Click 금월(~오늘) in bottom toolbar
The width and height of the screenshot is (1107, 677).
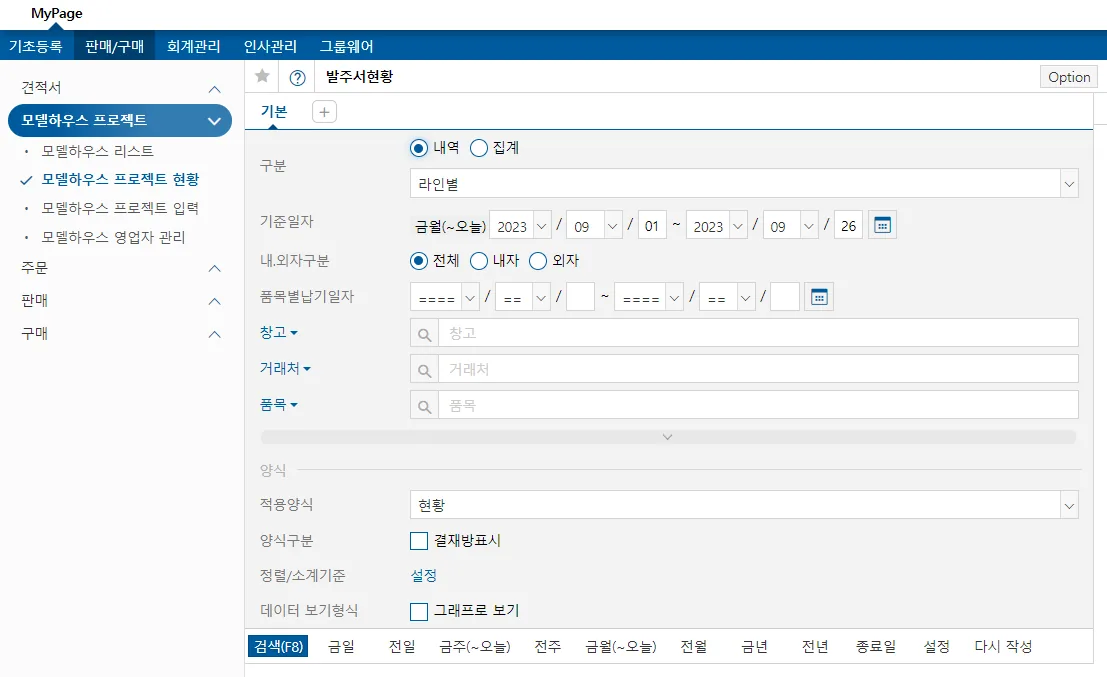(621, 646)
